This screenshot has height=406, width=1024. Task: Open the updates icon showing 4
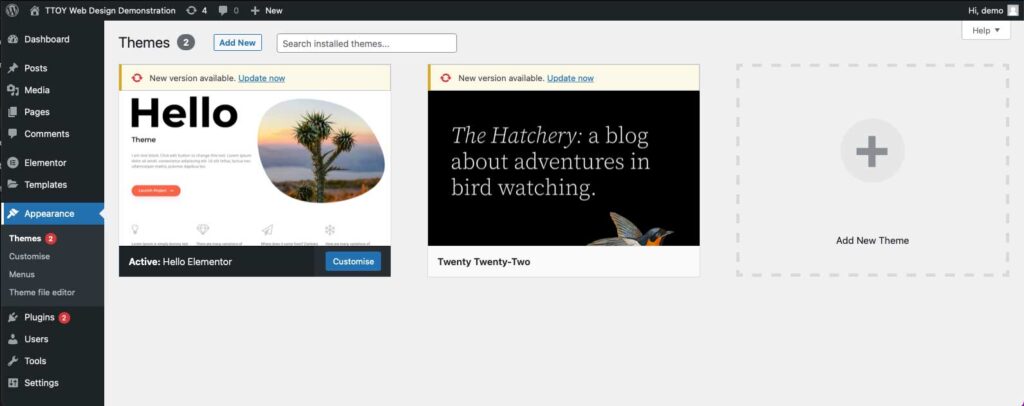pos(191,10)
